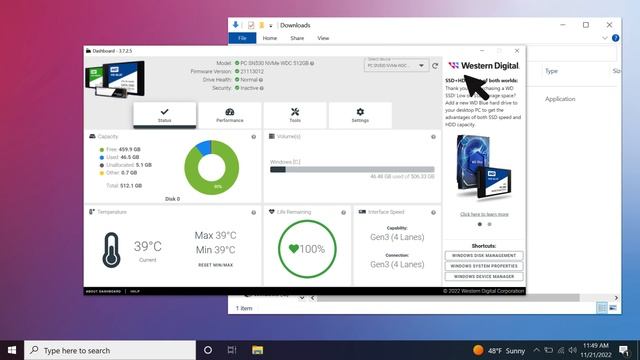This screenshot has height=360, width=640.
Task: Expand the ribbon chevron in Downloads window
Action: pyautogui.click(x=604, y=38)
